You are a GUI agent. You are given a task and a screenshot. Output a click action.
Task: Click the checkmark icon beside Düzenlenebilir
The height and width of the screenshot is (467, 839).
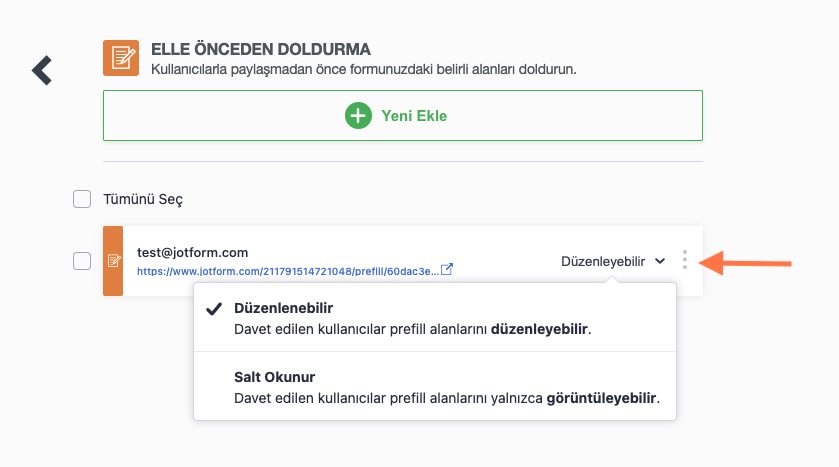tap(213, 309)
